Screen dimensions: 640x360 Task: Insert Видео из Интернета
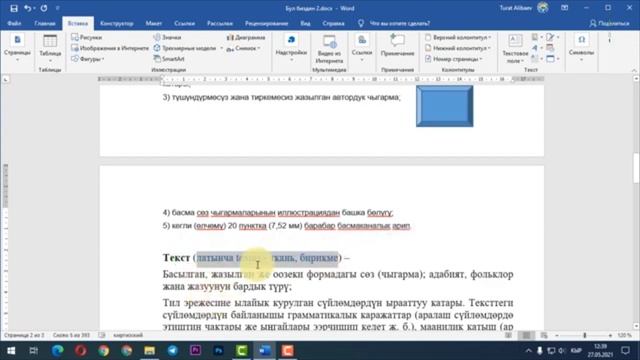tap(329, 49)
